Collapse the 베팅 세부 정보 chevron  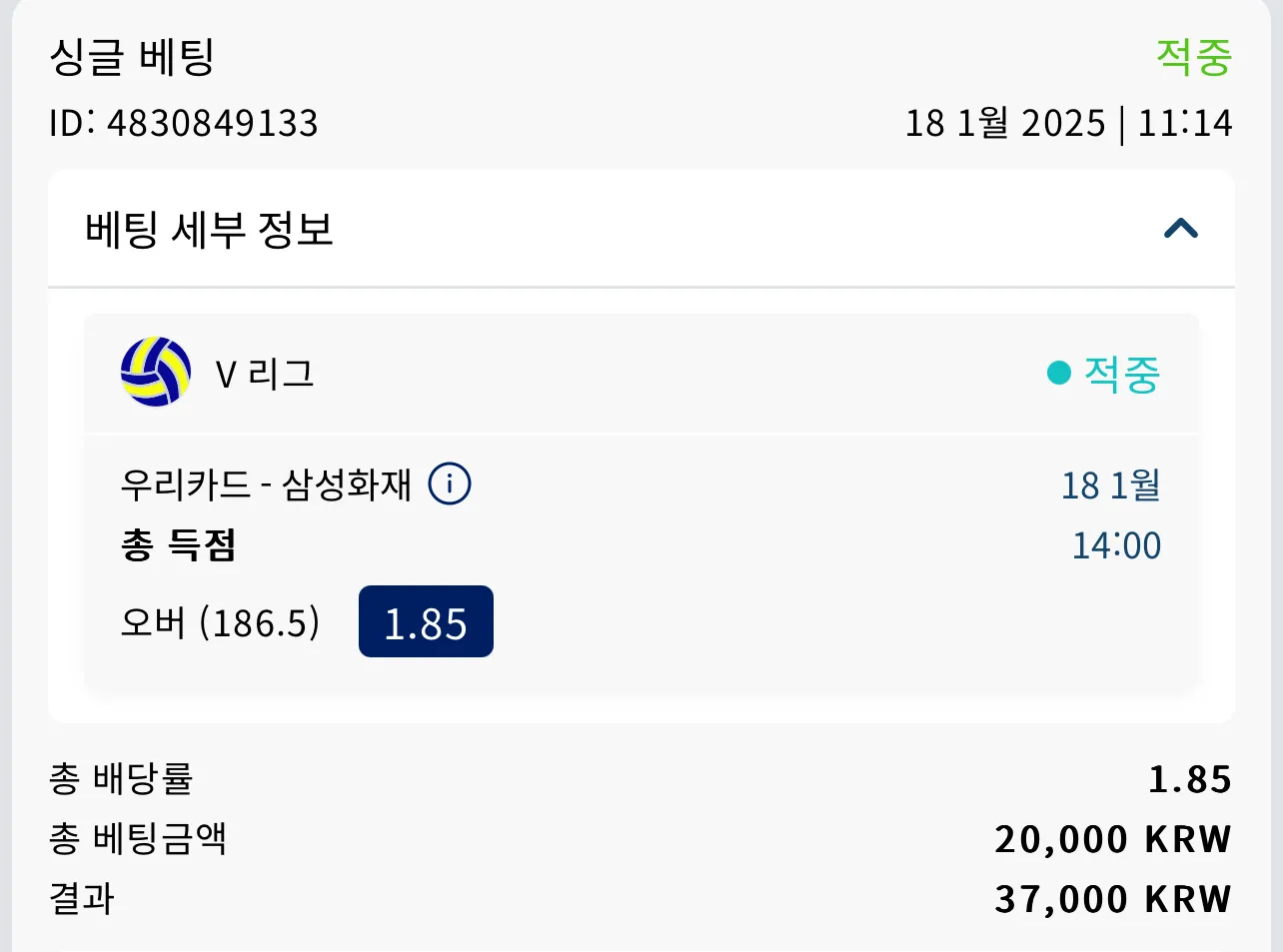tap(1181, 229)
